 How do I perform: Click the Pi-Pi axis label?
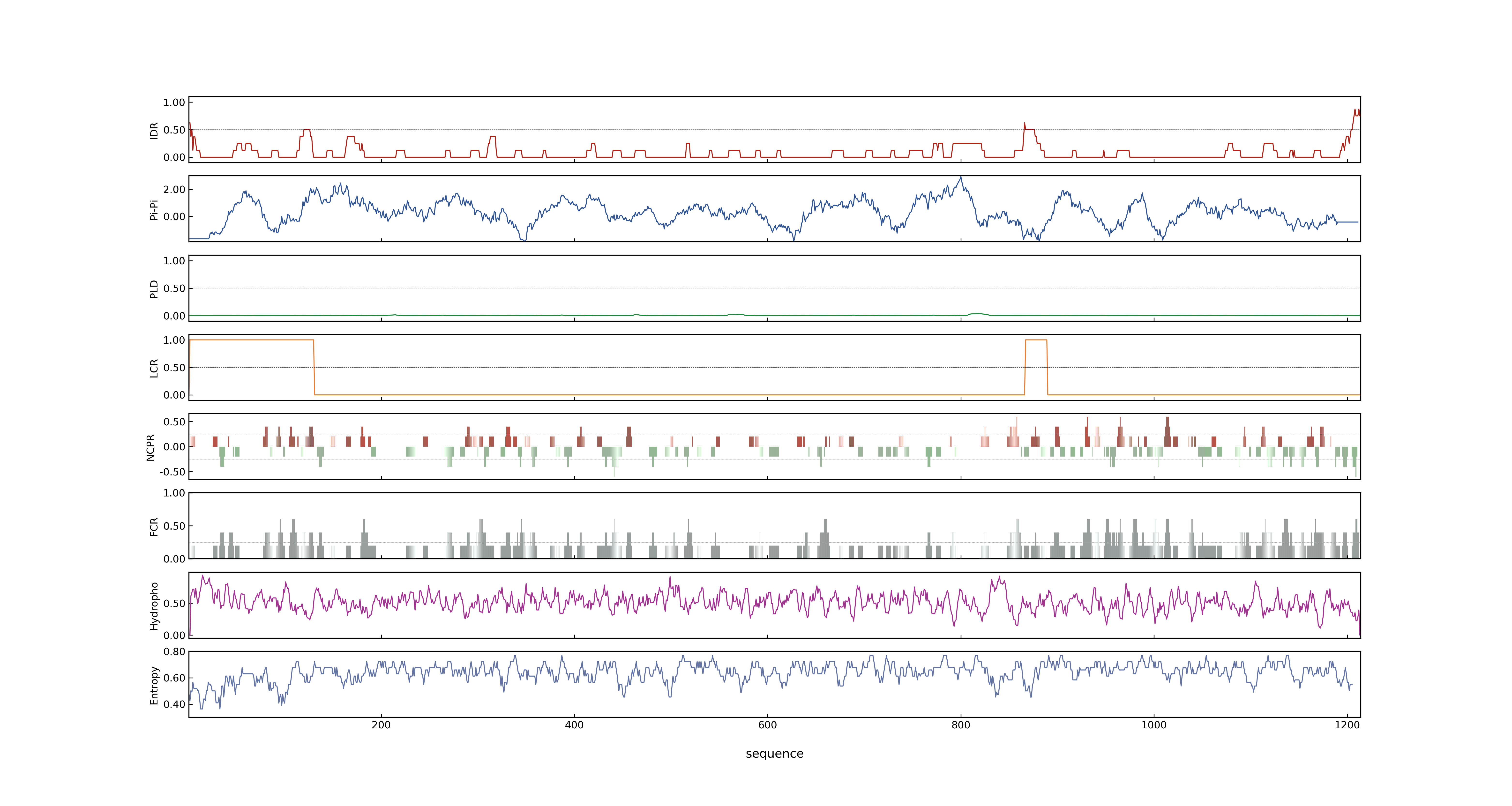154,209
